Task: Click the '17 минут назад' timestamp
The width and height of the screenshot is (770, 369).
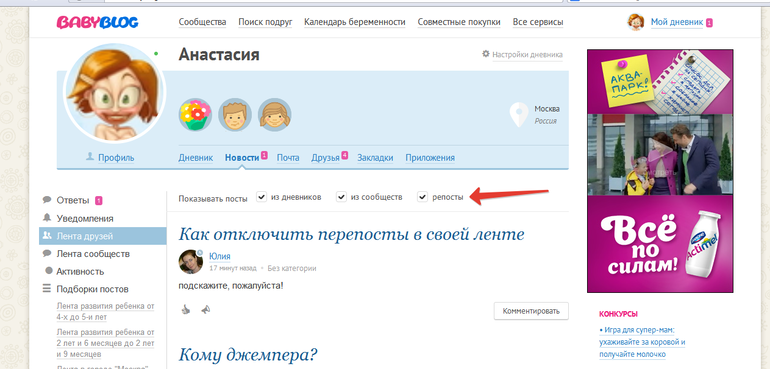Action: pyautogui.click(x=233, y=268)
